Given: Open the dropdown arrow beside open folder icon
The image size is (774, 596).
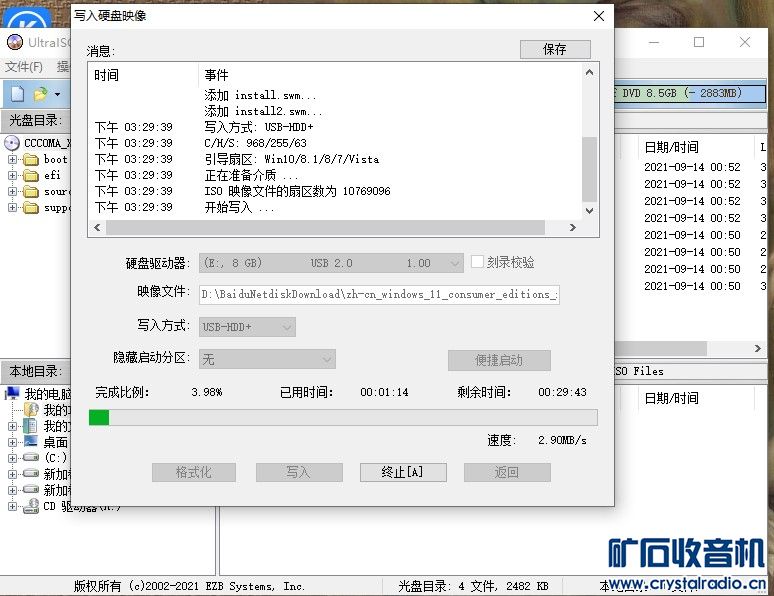Looking at the screenshot, I should click(57, 94).
